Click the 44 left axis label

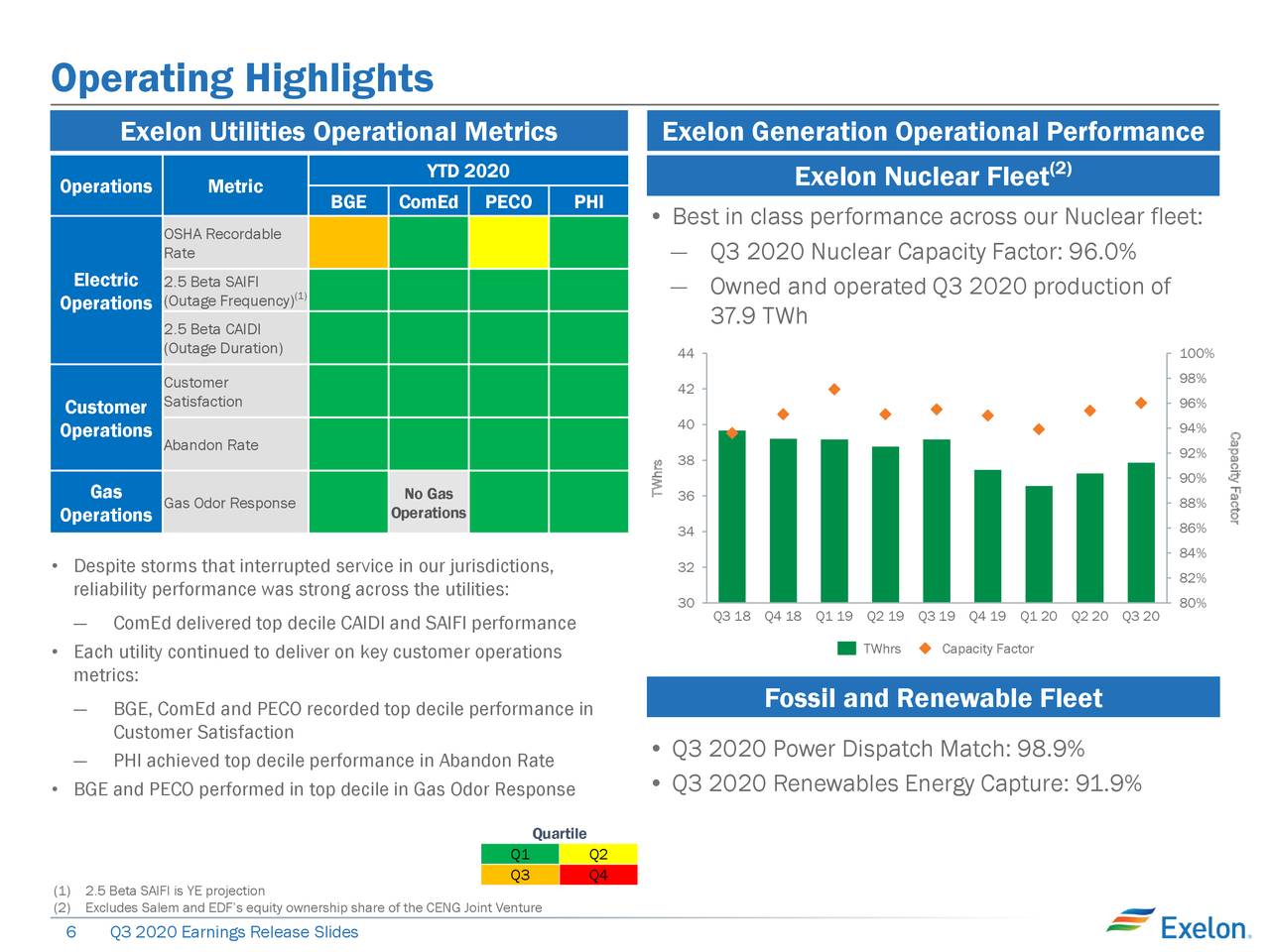pos(686,354)
